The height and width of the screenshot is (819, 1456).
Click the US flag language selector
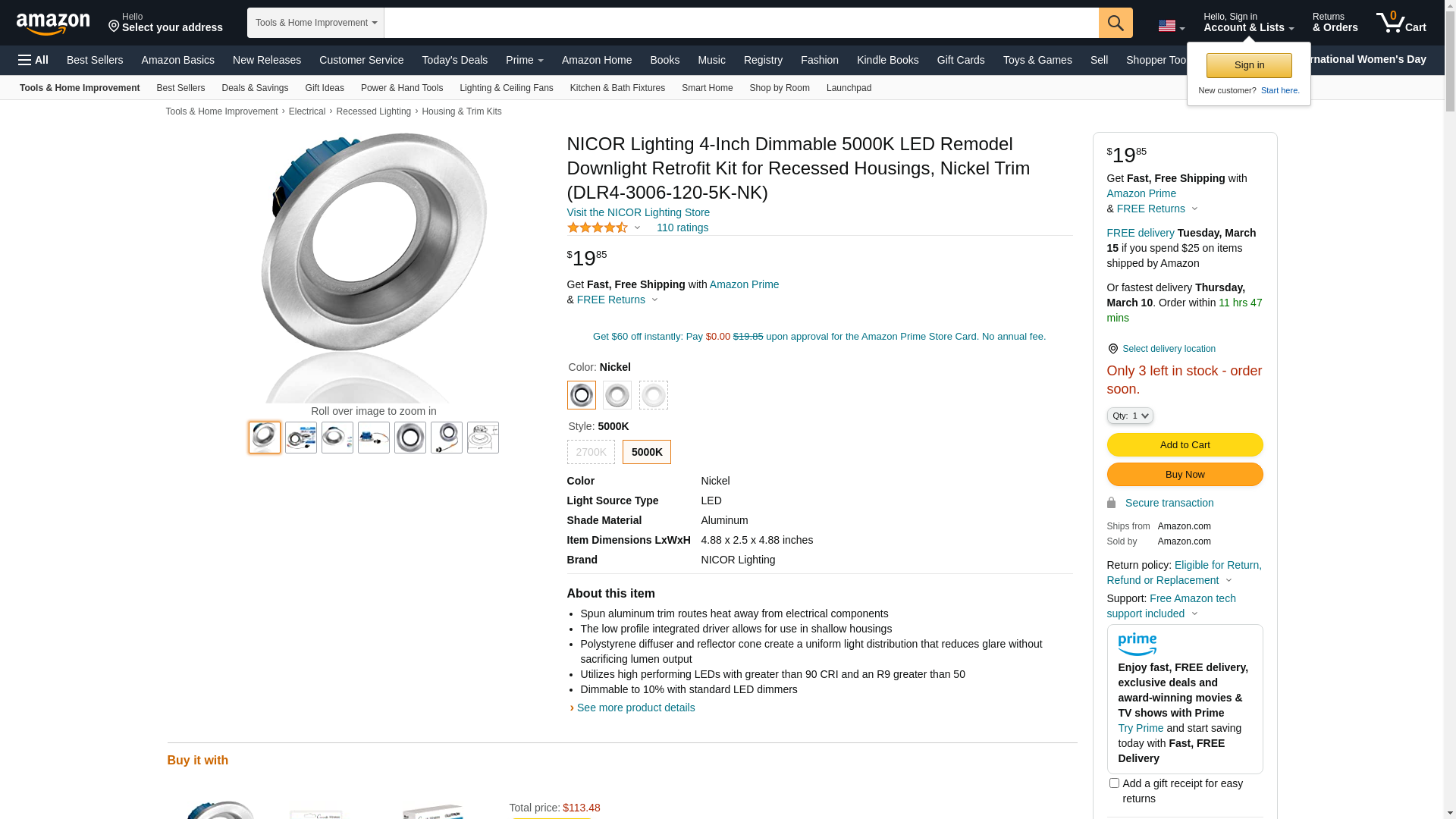point(1170,26)
